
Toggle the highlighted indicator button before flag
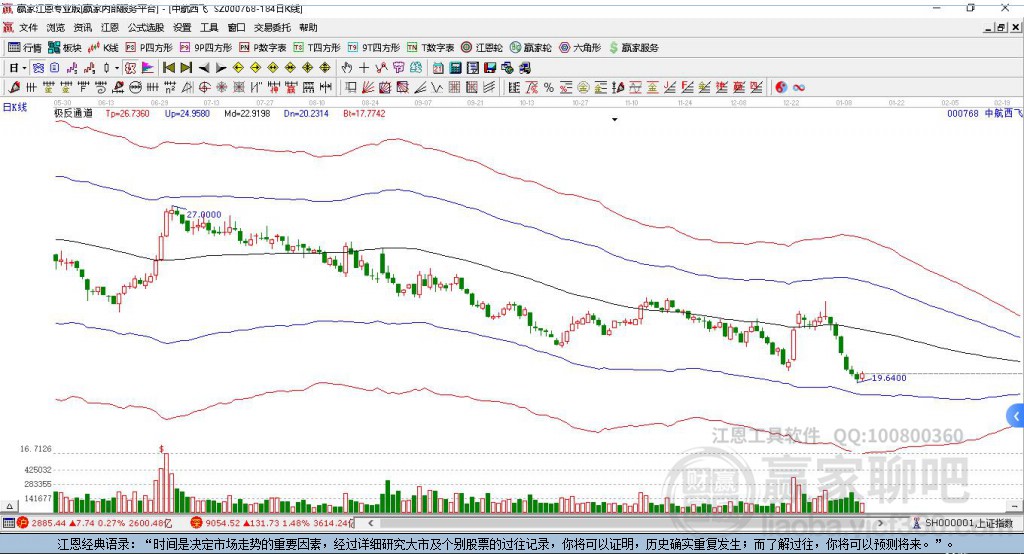(130, 68)
